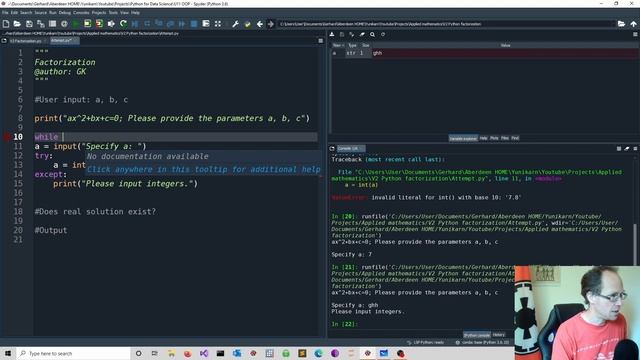Switch to History bottom tab
Viewport: 640px width, 360px height.
tap(499, 335)
